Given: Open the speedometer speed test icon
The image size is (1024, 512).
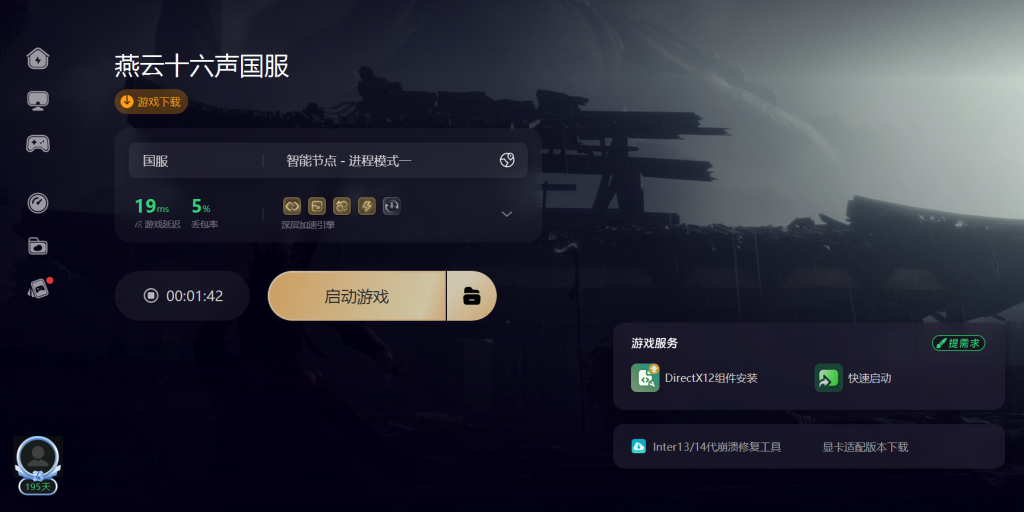Looking at the screenshot, I should pos(38,203).
